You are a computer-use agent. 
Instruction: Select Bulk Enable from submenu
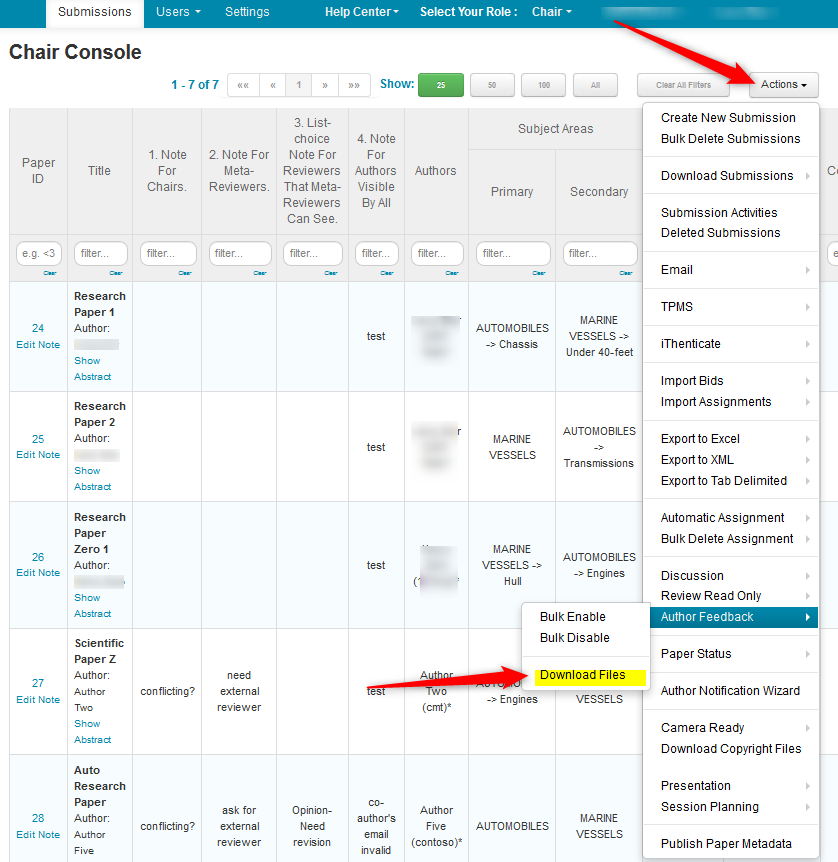point(572,617)
